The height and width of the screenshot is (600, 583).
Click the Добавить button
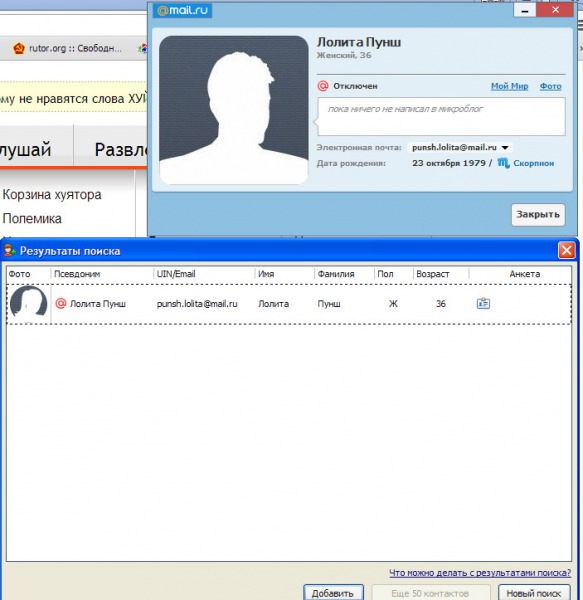click(x=333, y=592)
